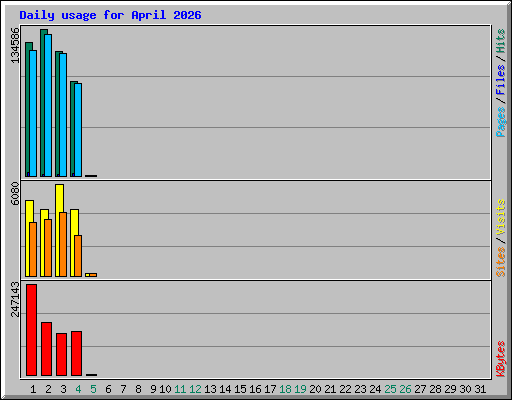This screenshot has width=512, height=400.
Task: Click the red KBytes legend label
Action: (501, 359)
